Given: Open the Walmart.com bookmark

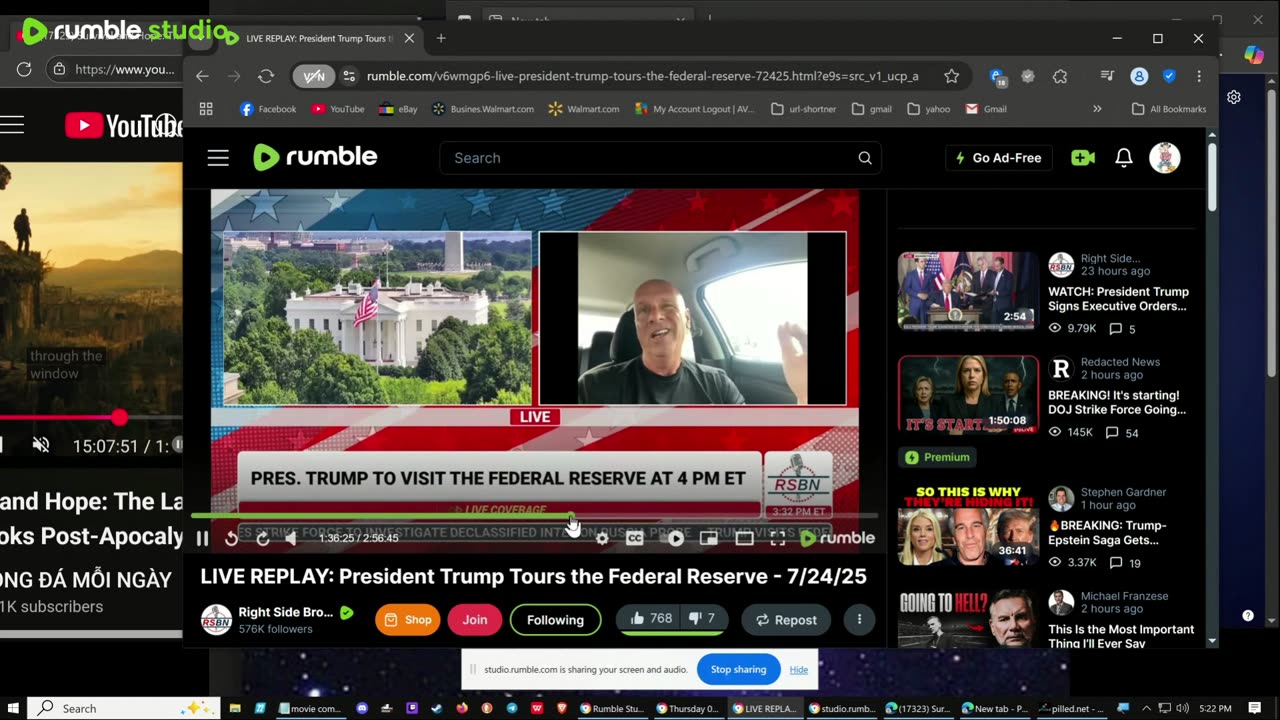Looking at the screenshot, I should pyautogui.click(x=584, y=109).
